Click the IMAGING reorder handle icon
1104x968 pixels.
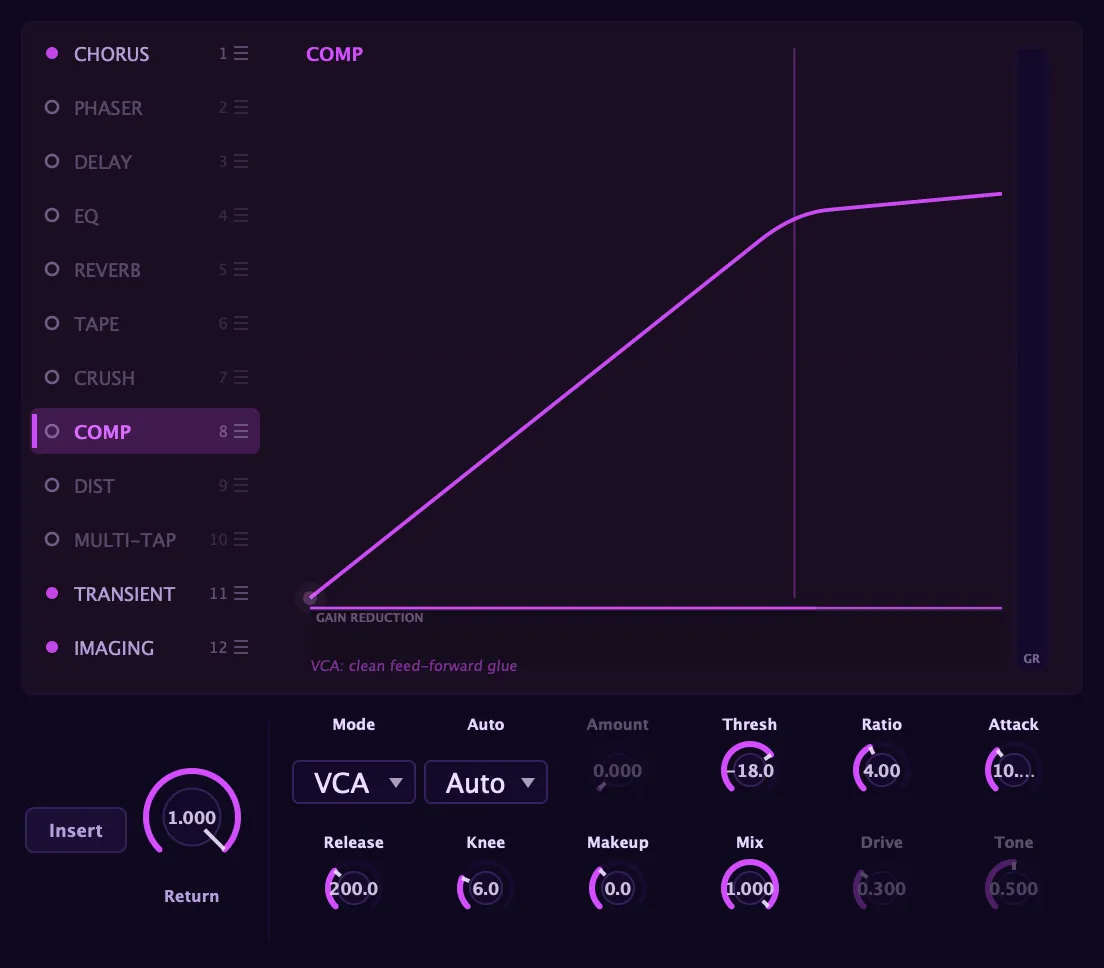point(241,647)
